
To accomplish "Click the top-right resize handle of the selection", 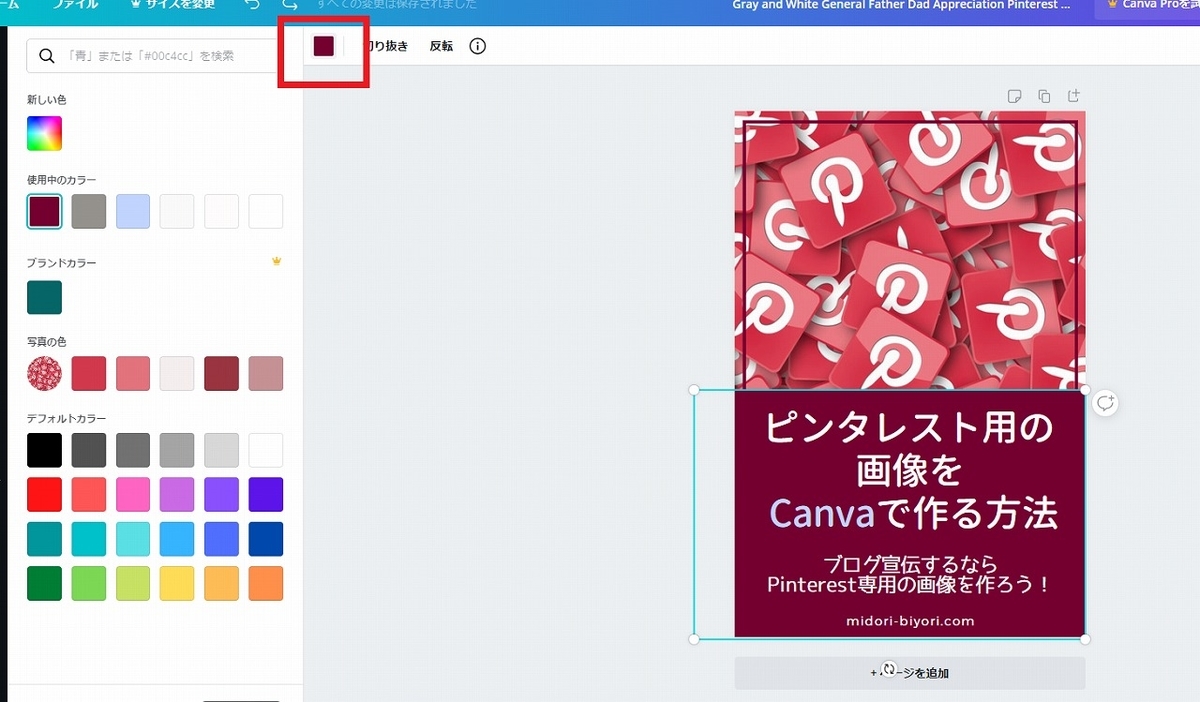I will 1085,389.
